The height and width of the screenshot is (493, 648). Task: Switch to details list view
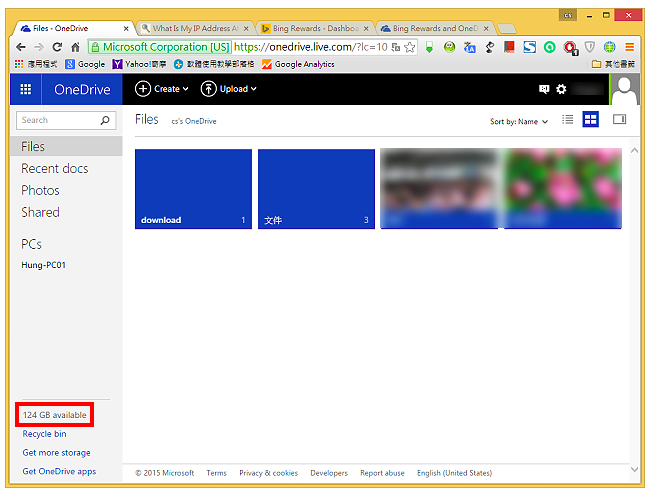coord(567,120)
